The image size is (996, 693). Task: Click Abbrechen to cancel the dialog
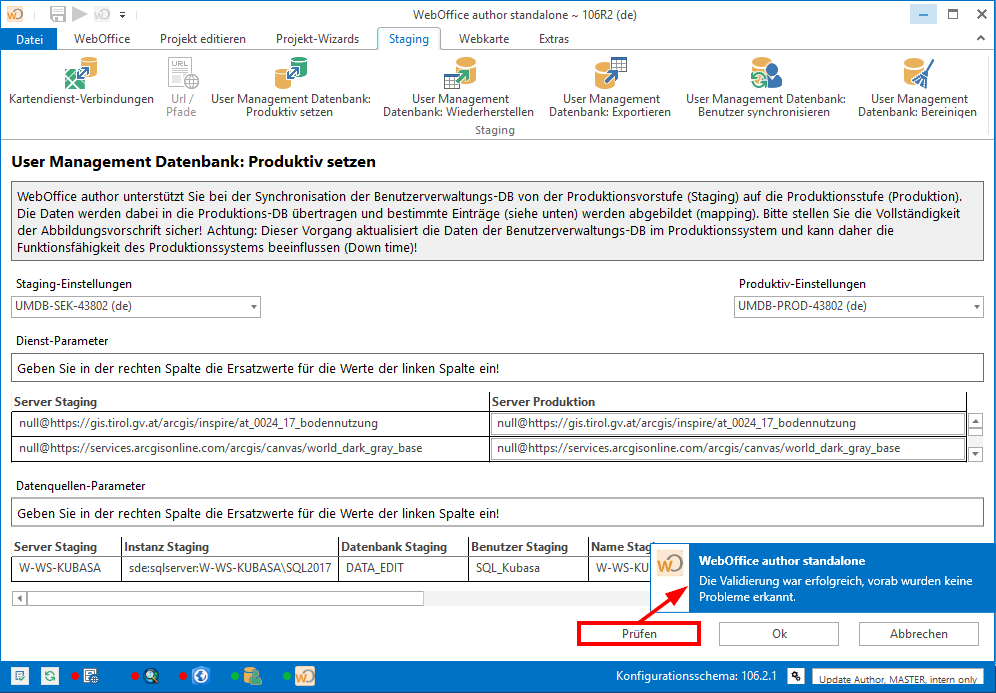coord(918,633)
